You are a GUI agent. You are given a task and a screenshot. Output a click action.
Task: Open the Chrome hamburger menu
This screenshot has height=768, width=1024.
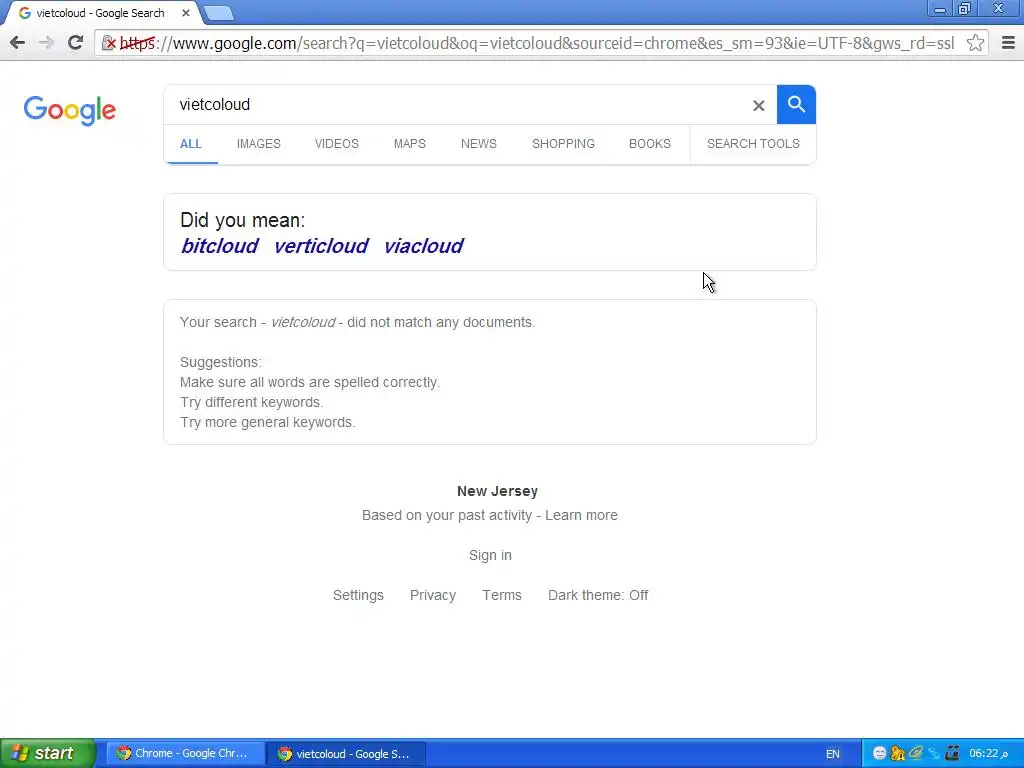click(x=1008, y=43)
